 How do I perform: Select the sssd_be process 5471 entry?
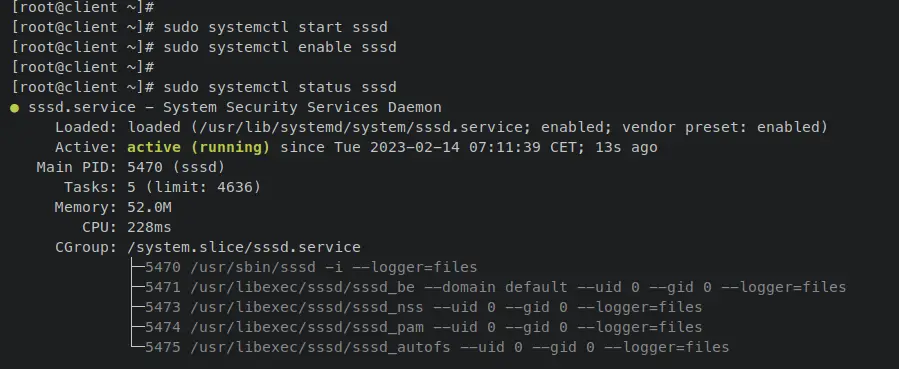click(x=495, y=288)
